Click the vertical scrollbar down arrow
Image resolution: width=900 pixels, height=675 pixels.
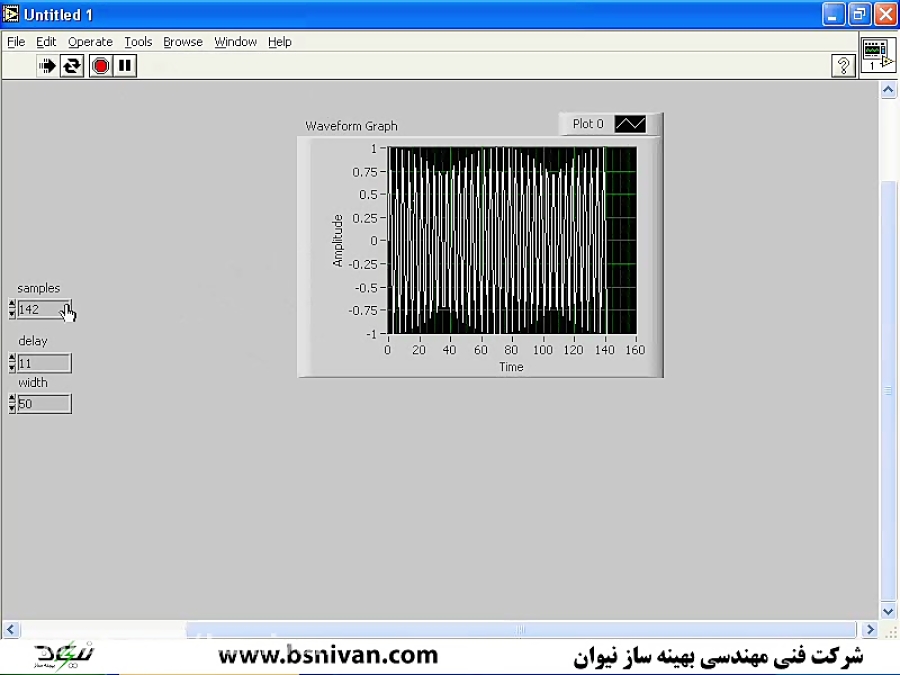(x=888, y=611)
